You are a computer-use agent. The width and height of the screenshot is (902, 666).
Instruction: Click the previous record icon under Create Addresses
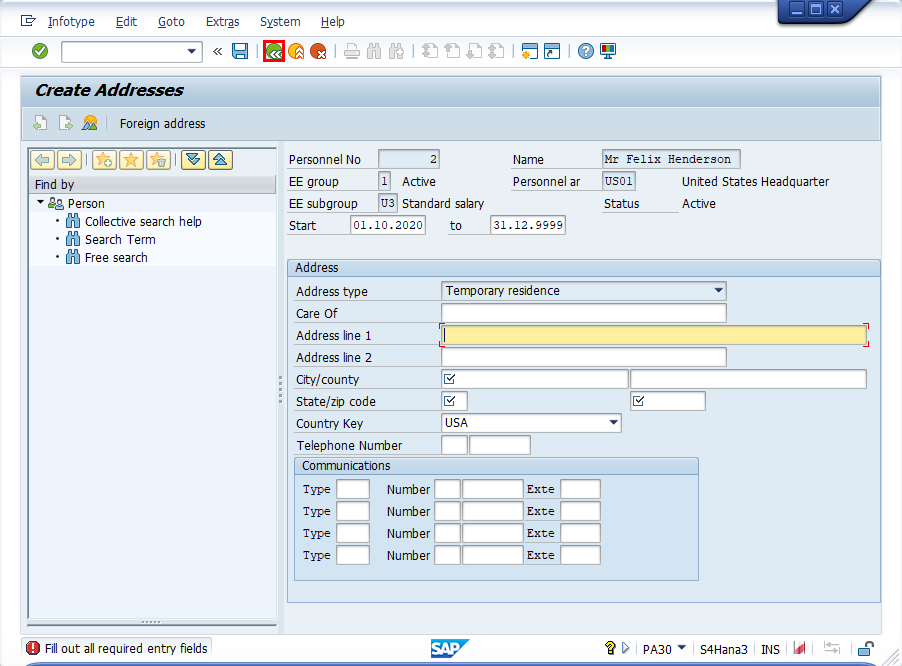coord(40,123)
